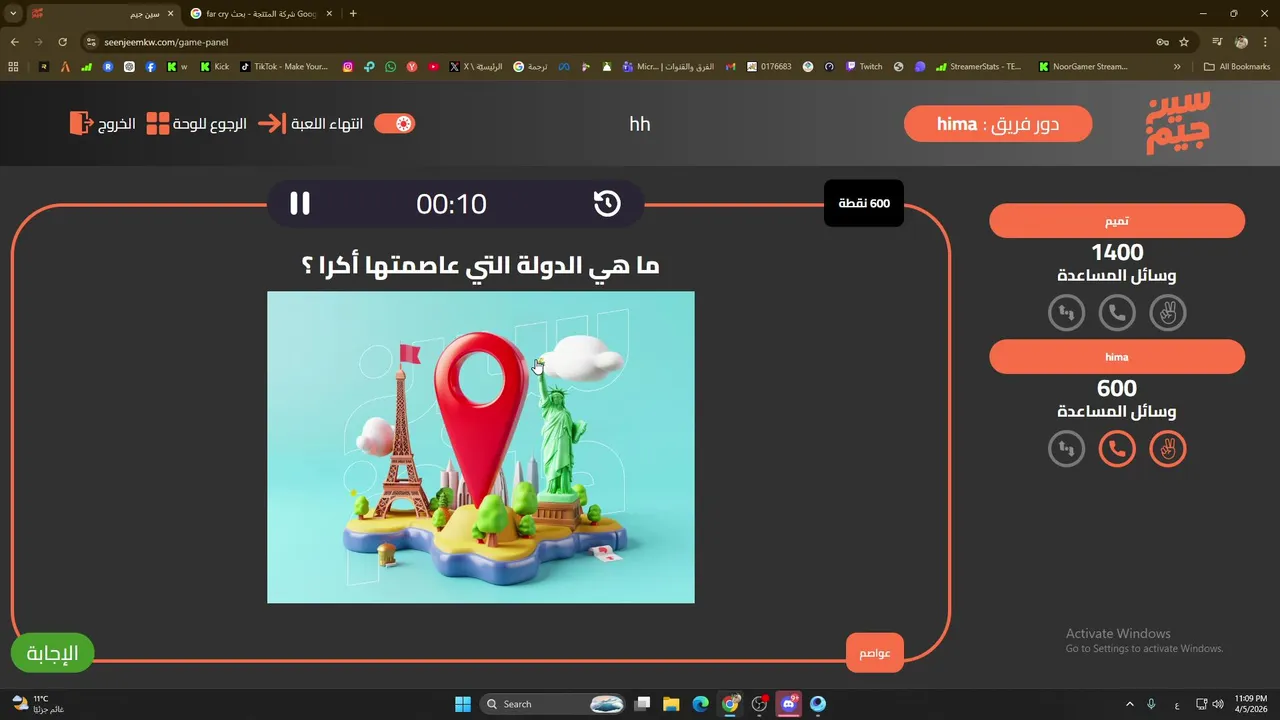Viewport: 1280px width, 720px height.
Task: Click انتهاء اللعبة to end the game
Action: 311,124
